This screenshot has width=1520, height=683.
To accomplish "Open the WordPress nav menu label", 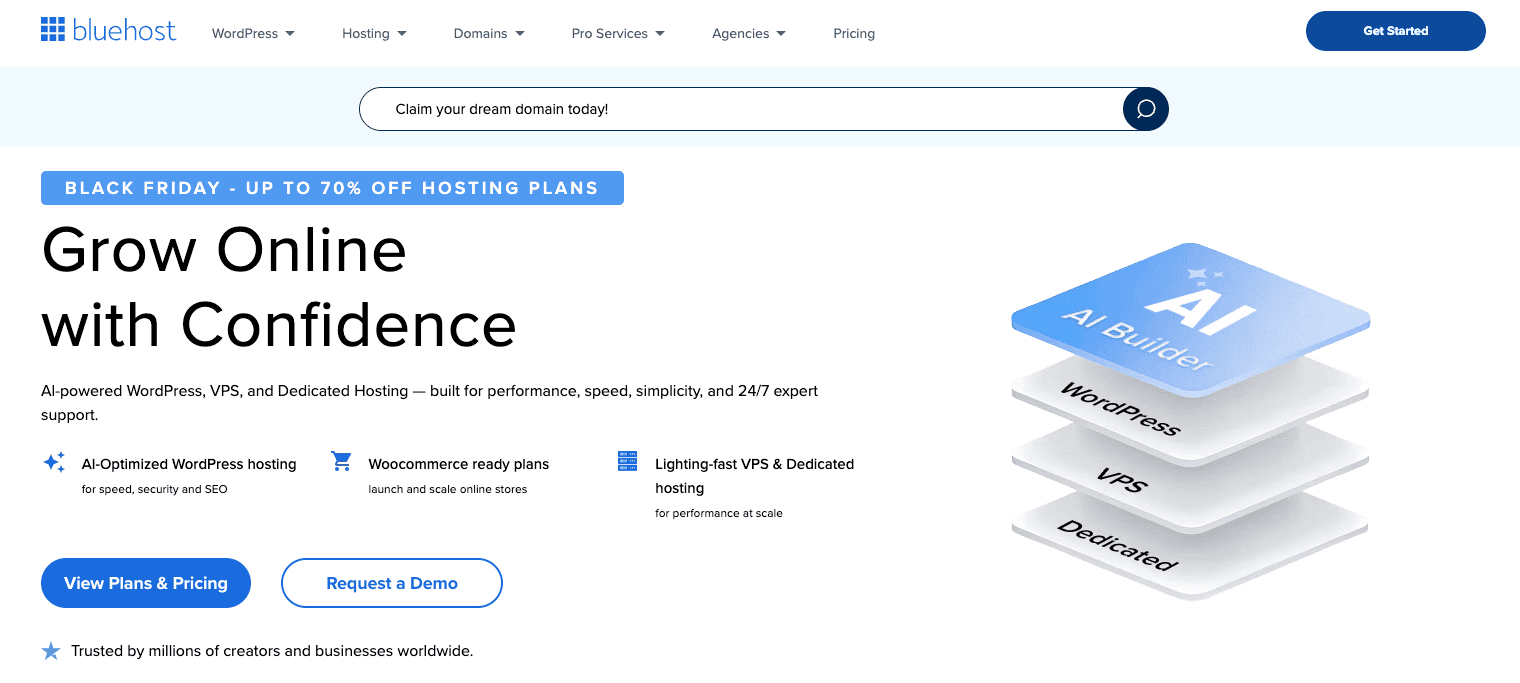I will tap(245, 34).
